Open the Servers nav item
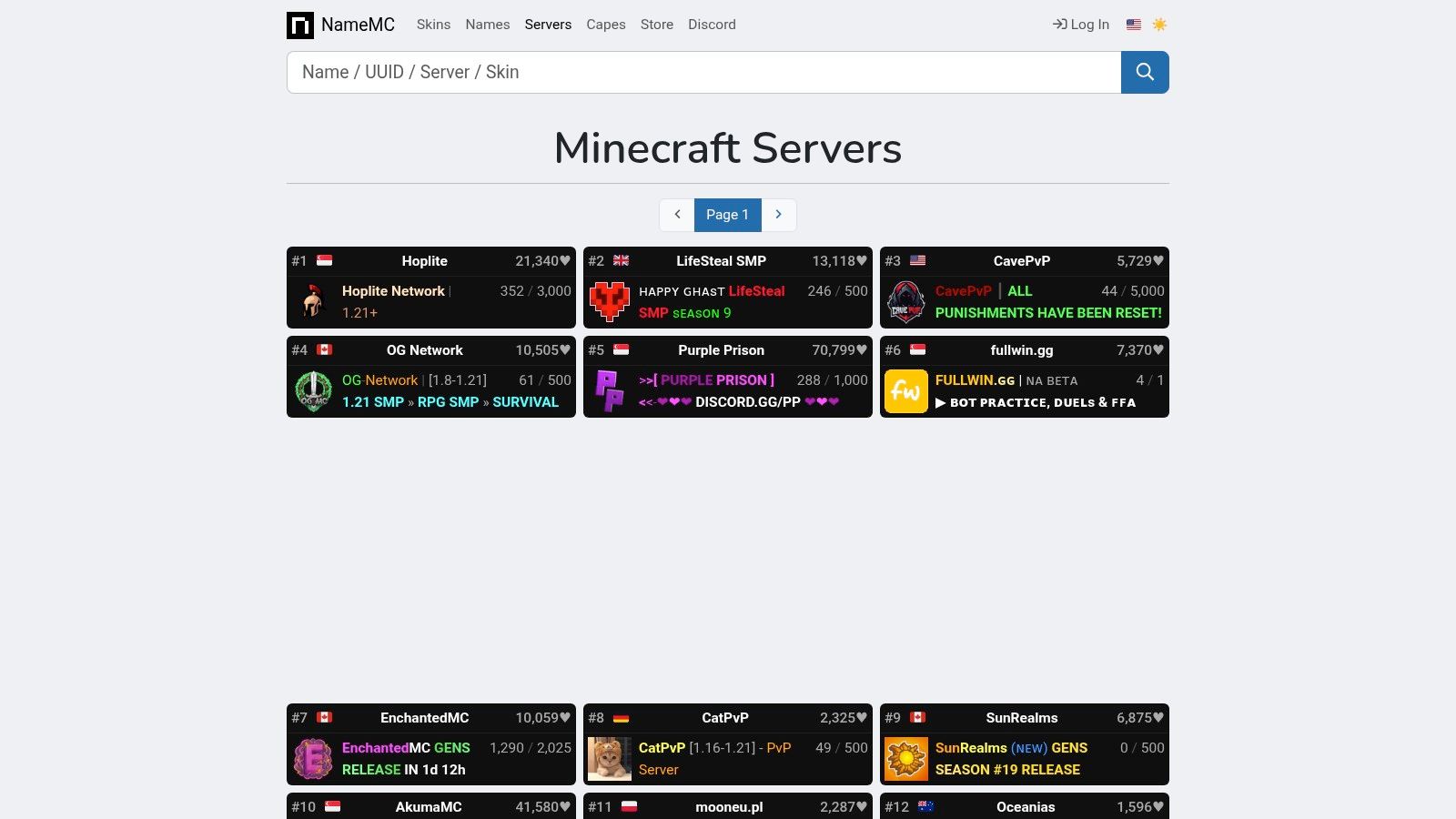Image resolution: width=1456 pixels, height=819 pixels. point(548,25)
